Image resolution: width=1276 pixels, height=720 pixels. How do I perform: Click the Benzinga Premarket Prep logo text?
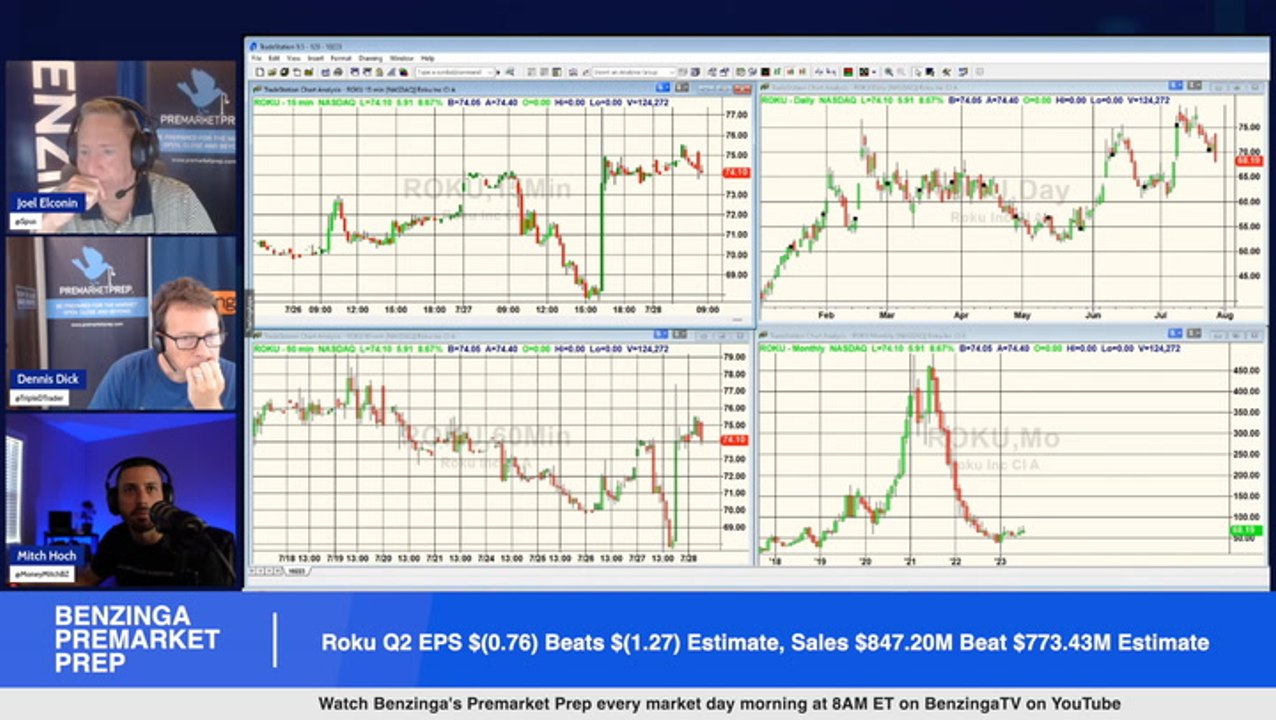pyautogui.click(x=137, y=639)
